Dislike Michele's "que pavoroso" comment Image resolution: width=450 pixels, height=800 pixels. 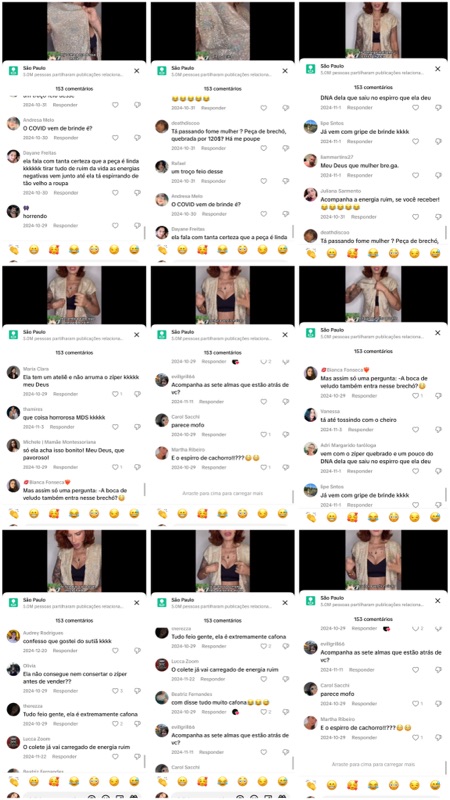pyautogui.click(x=137, y=467)
